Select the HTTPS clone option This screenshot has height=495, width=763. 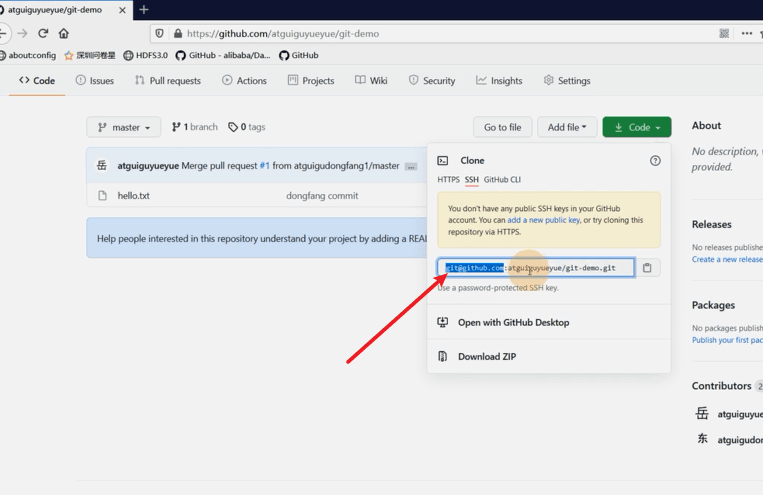[x=448, y=180]
